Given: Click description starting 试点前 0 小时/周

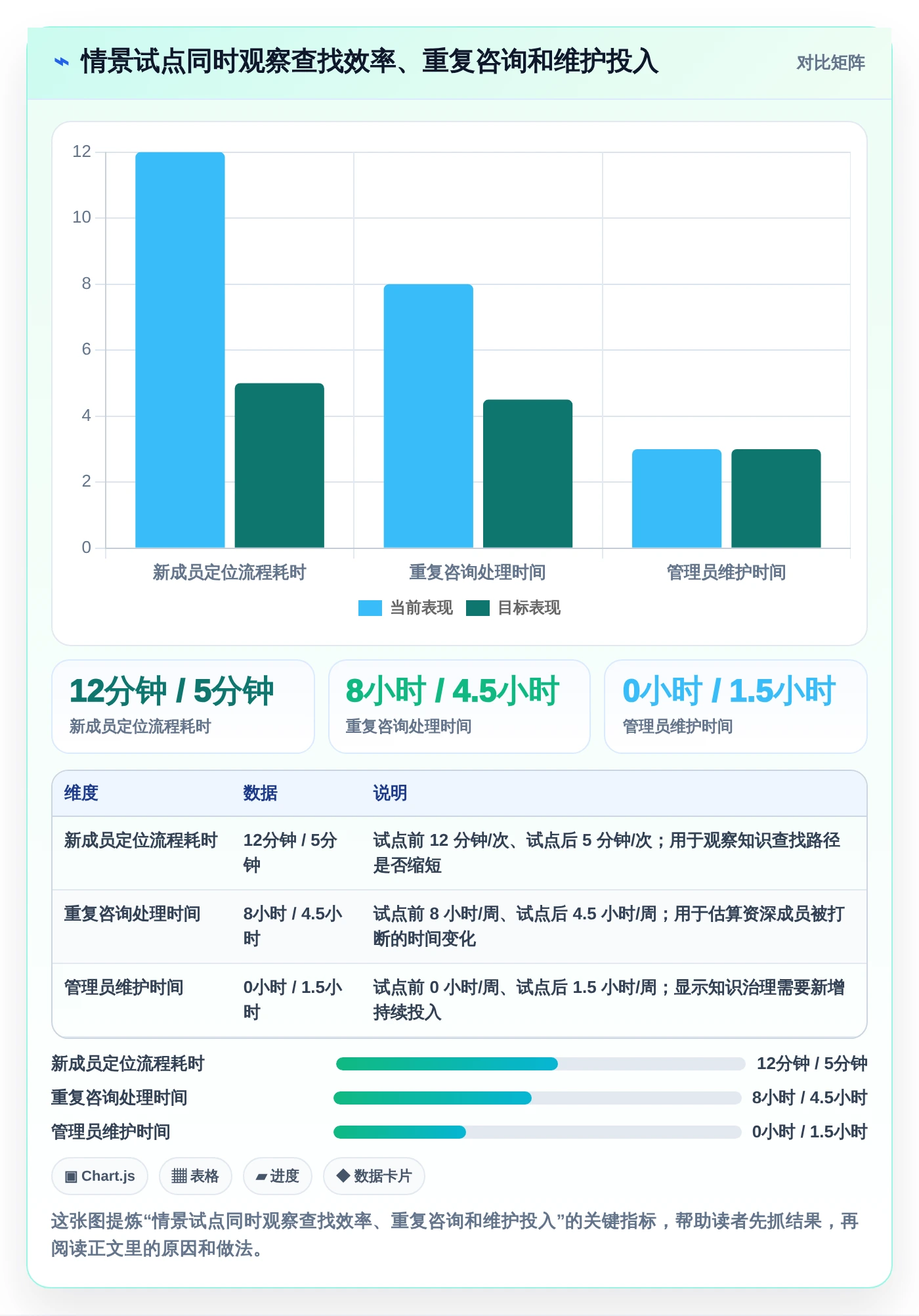Looking at the screenshot, I should (609, 1000).
